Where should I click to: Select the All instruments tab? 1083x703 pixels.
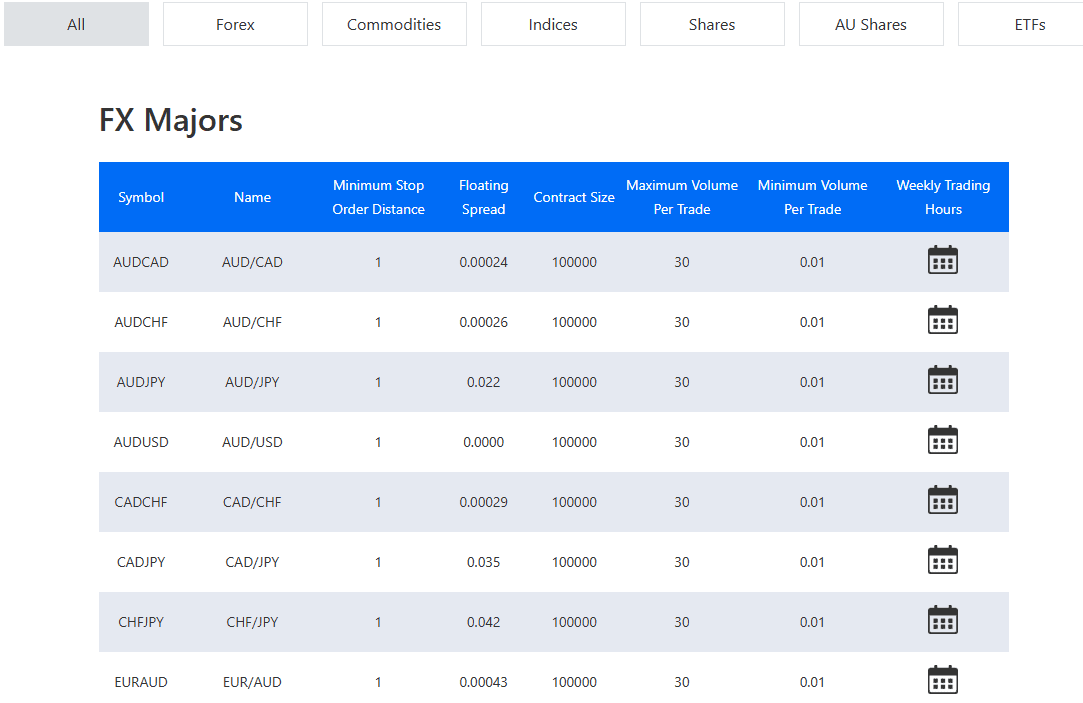[76, 23]
